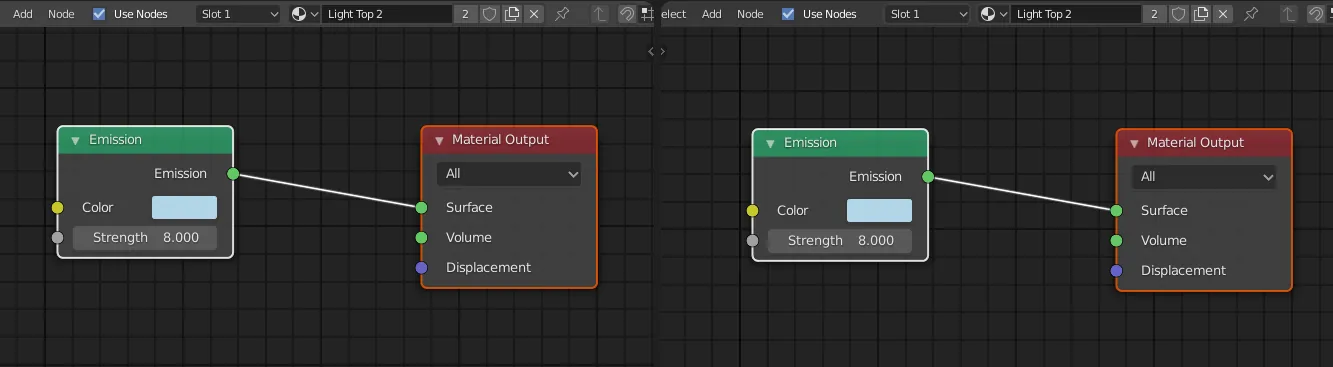Collapse Material Output node in right editor
Screen dimensions: 1333x367
[x=1133, y=143]
